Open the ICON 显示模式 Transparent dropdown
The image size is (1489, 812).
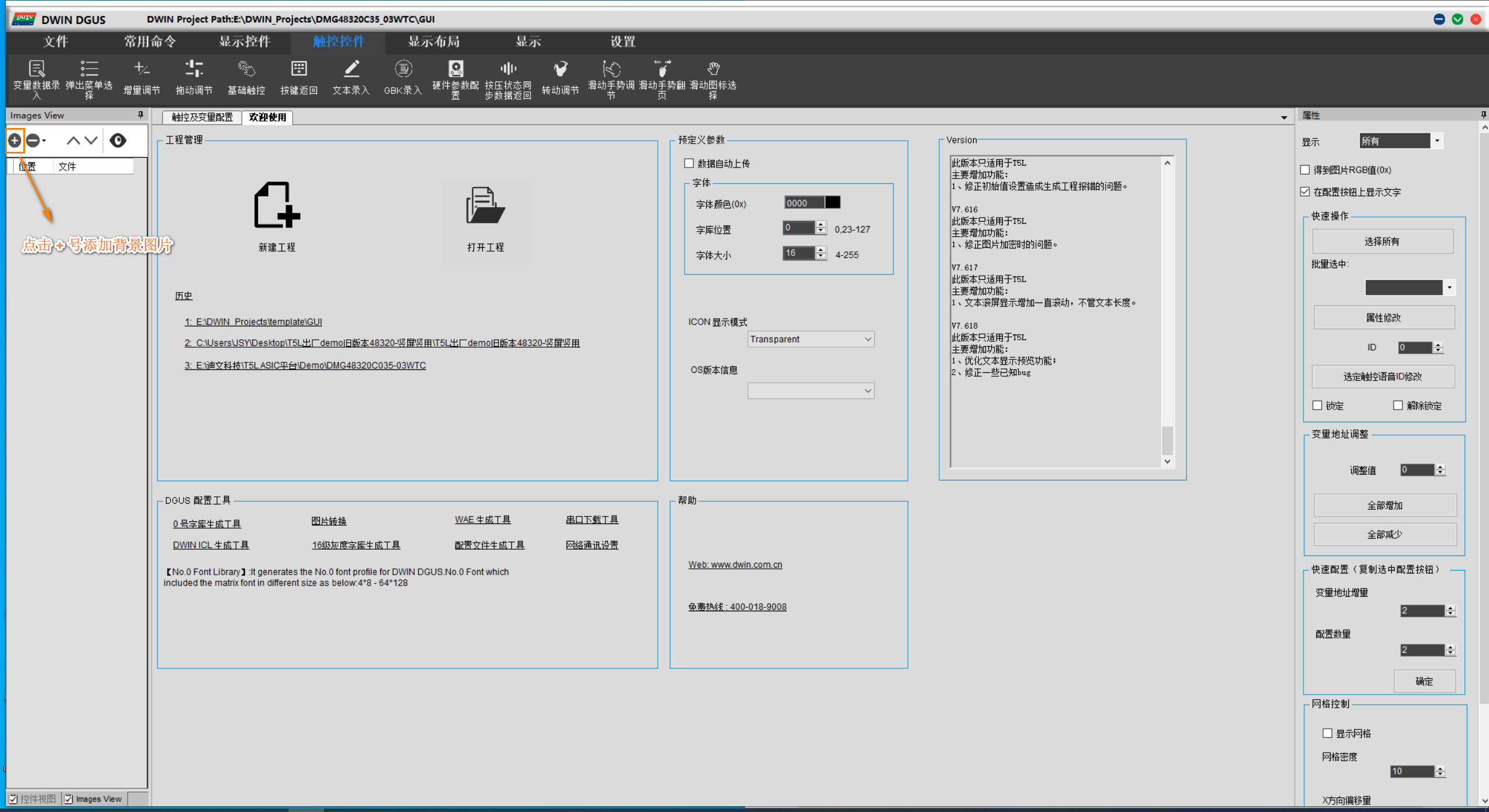coord(811,339)
